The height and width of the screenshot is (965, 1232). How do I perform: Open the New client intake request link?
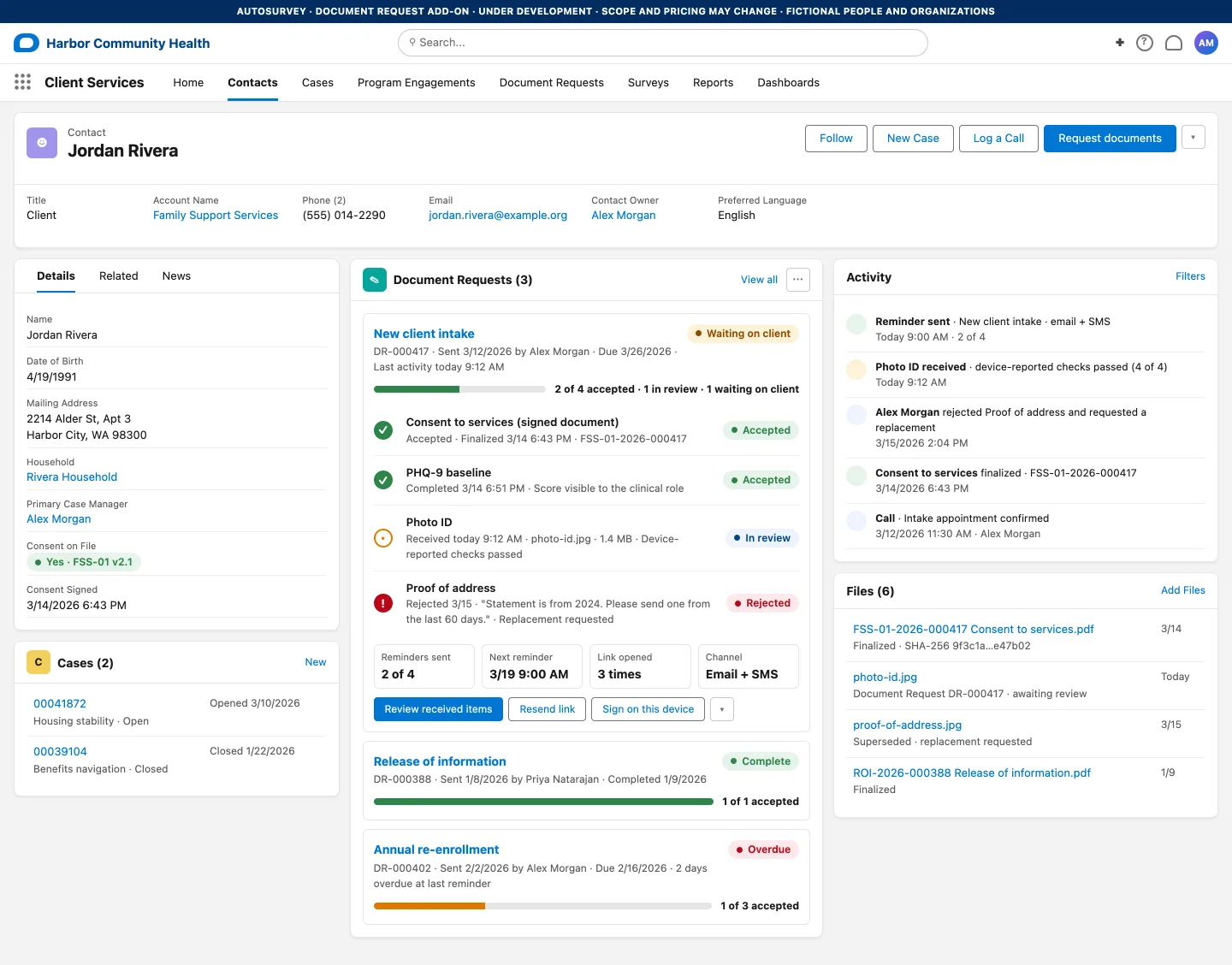click(423, 334)
